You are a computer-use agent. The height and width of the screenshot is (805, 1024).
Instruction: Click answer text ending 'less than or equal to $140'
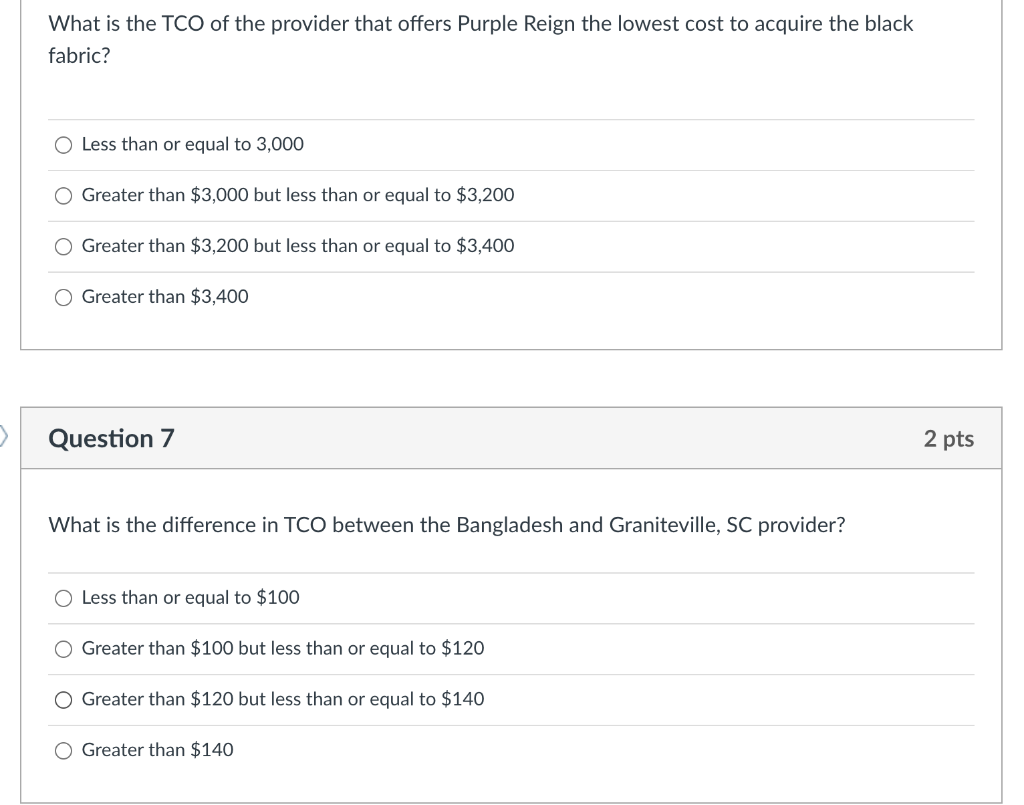coord(283,699)
